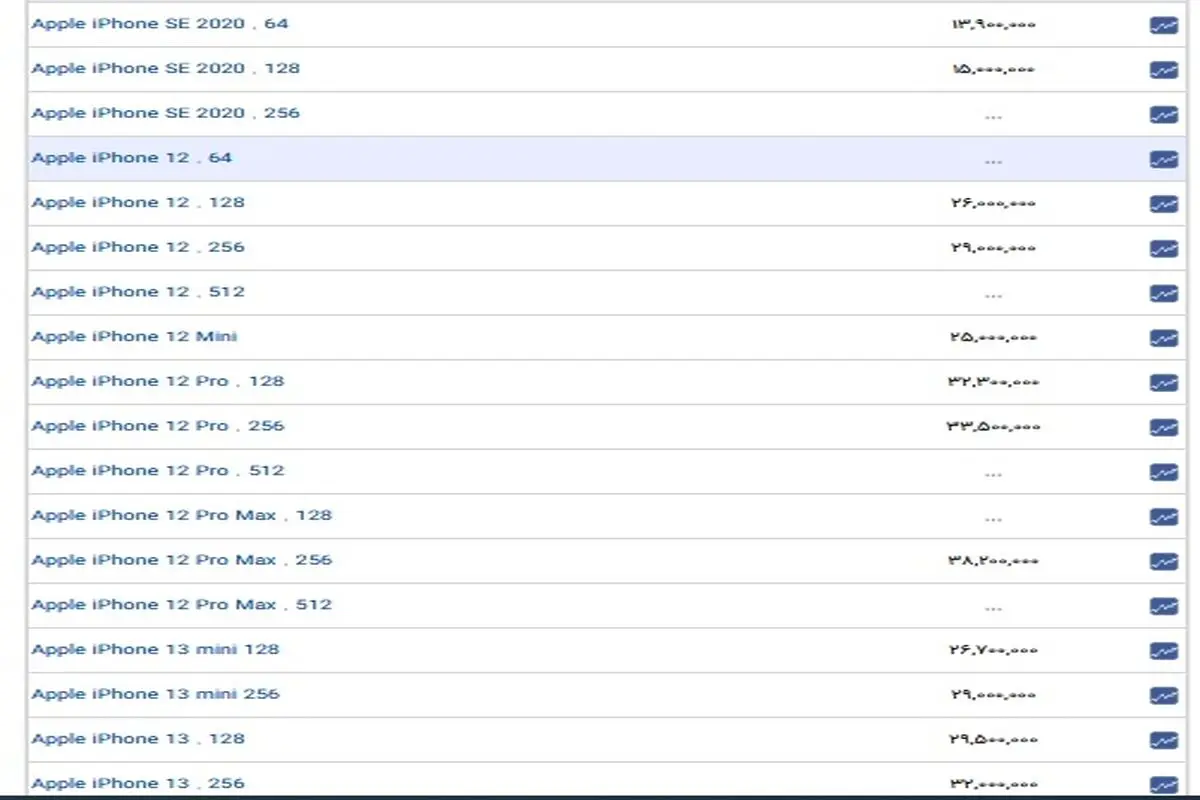Open price chart for iPhone 13 128
This screenshot has width=1200, height=800.
tap(1163, 740)
